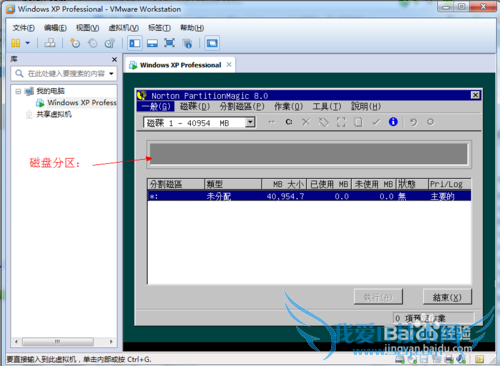The width and height of the screenshot is (500, 366).
Task: Click the label partition tag icon
Action: click(x=324, y=122)
